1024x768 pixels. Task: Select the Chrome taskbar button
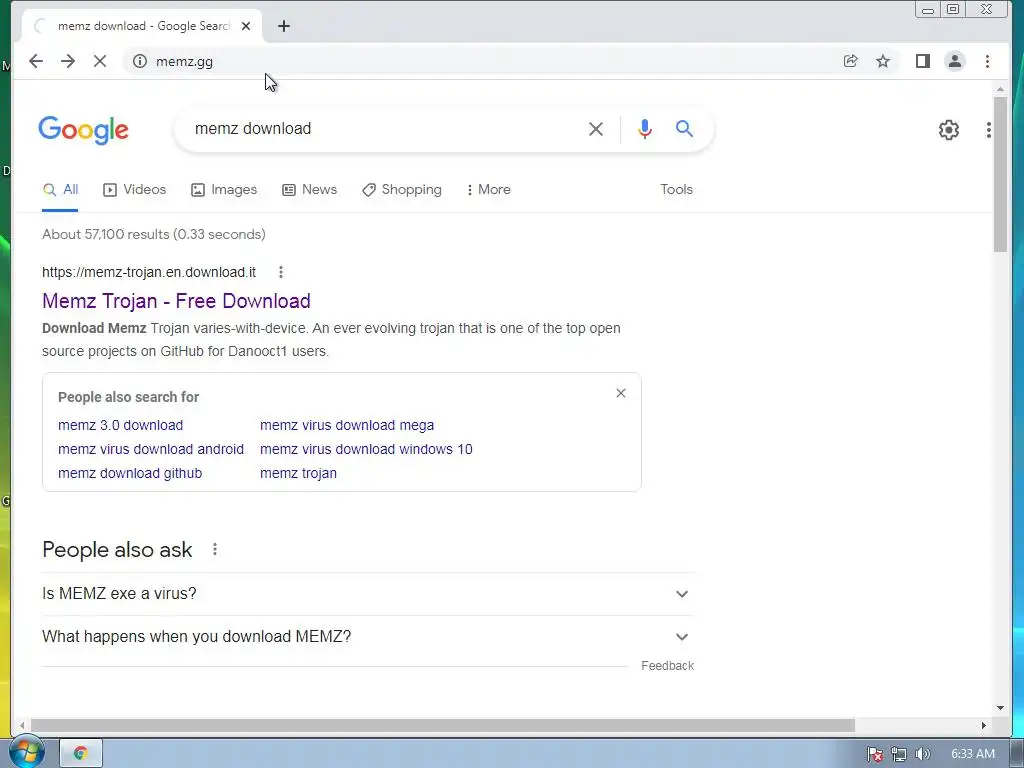(81, 754)
